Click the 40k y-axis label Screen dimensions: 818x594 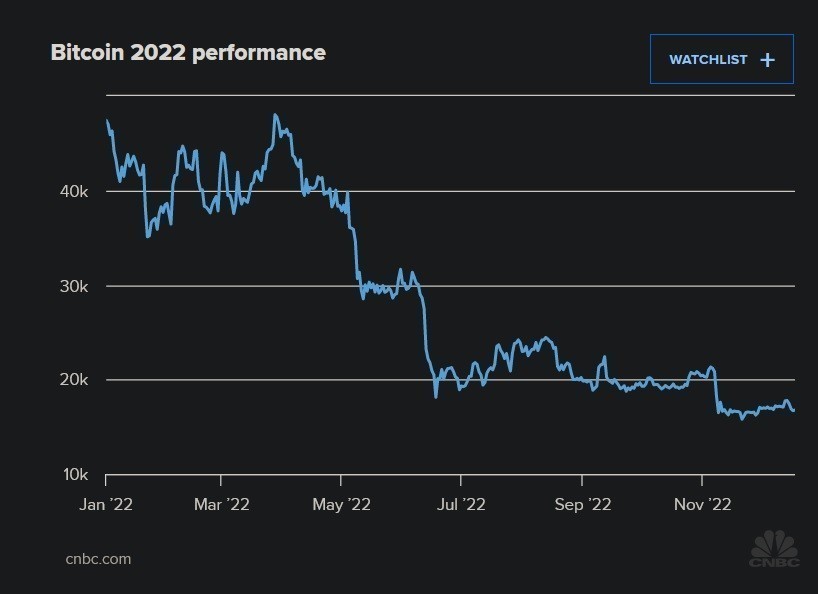click(x=76, y=191)
